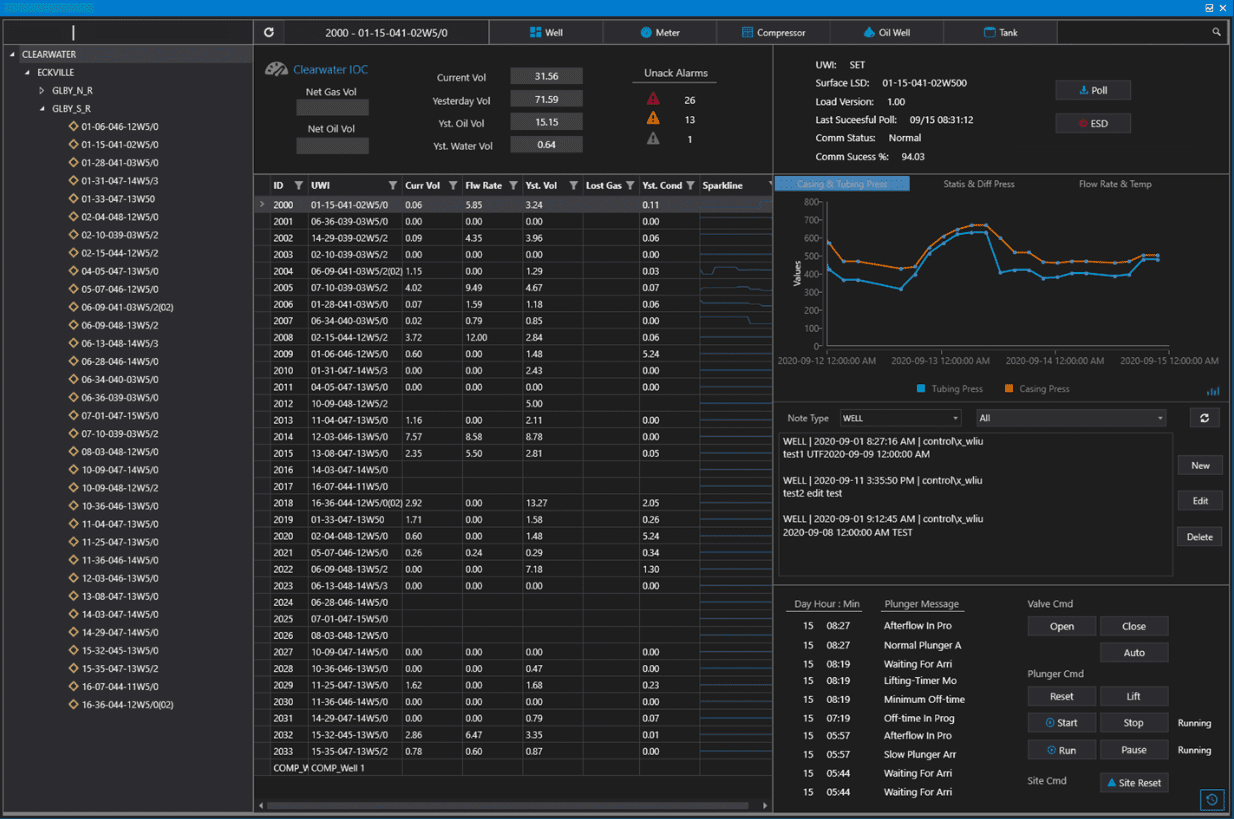Screen dimensions: 1234x819
Task: Set Valve Cmd to Auto mode
Action: (x=1133, y=652)
